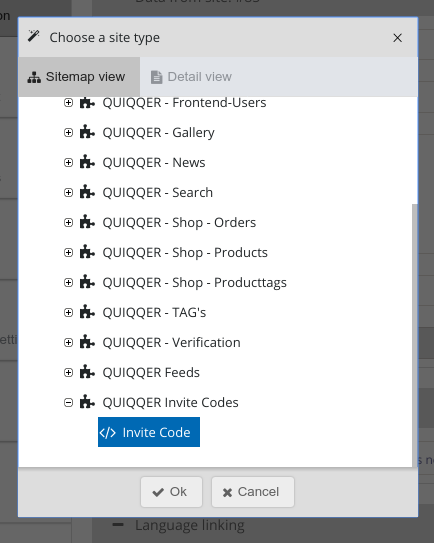Screen dimensions: 434x543
Task: Switch to the Sitemap view tab
Action: pyautogui.click(x=79, y=77)
